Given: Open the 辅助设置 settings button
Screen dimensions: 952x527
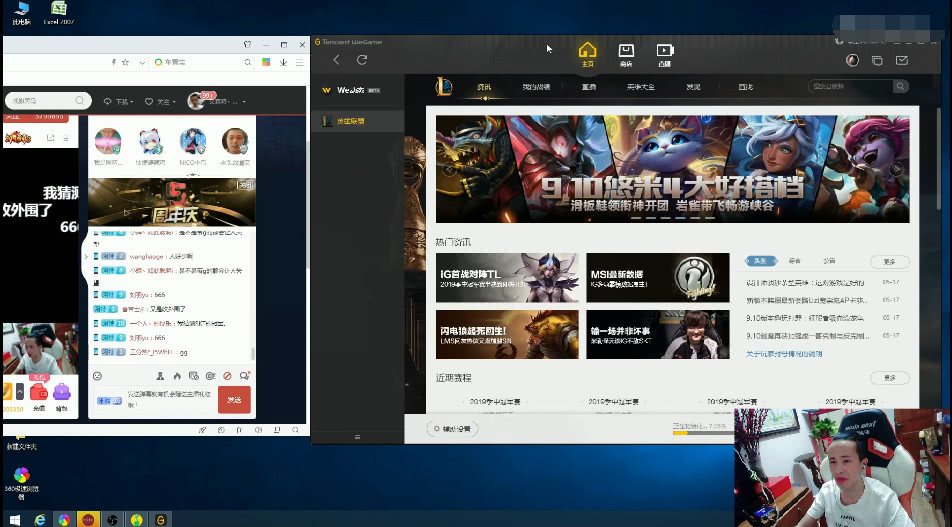Looking at the screenshot, I should point(452,429).
